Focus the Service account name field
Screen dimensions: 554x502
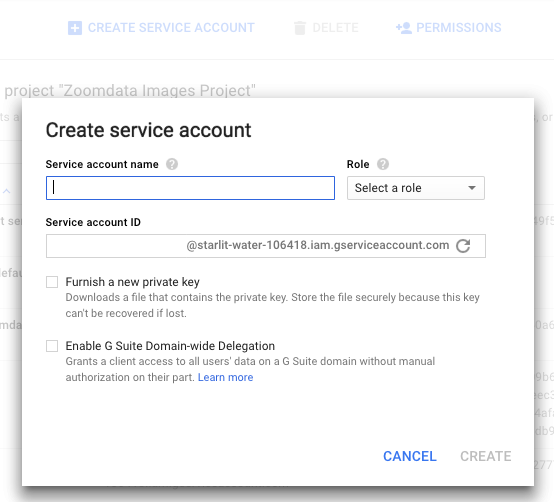coord(190,188)
